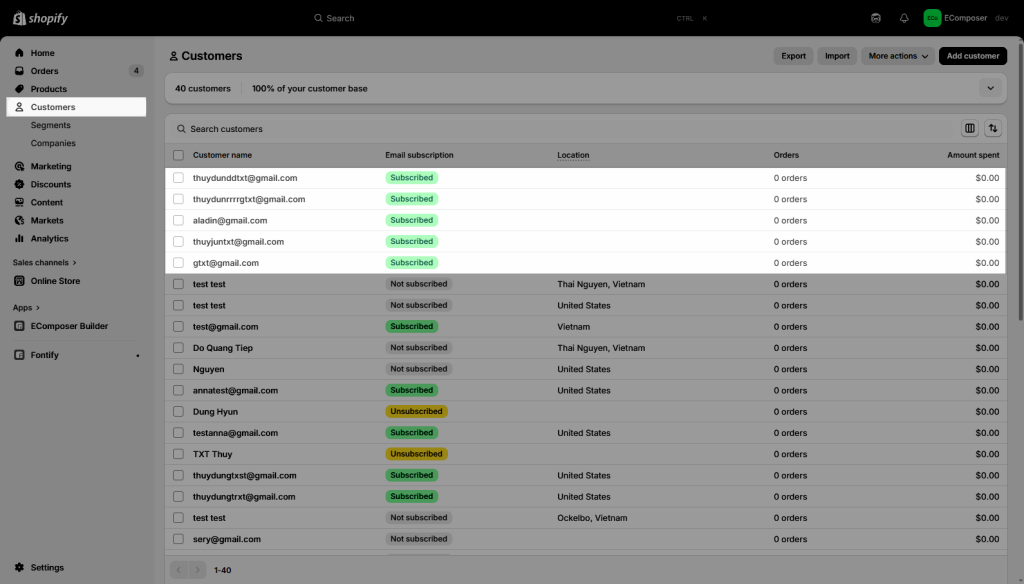This screenshot has height=584, width=1024.
Task: Check the box for aladin@gmail.com
Action: point(178,221)
